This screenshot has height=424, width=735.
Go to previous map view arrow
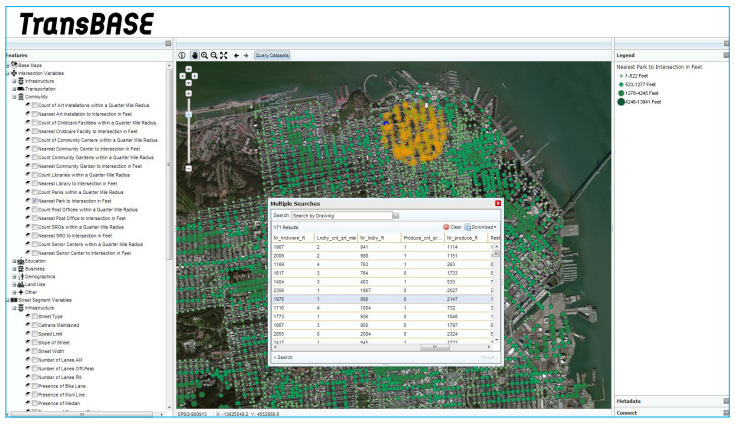point(236,55)
